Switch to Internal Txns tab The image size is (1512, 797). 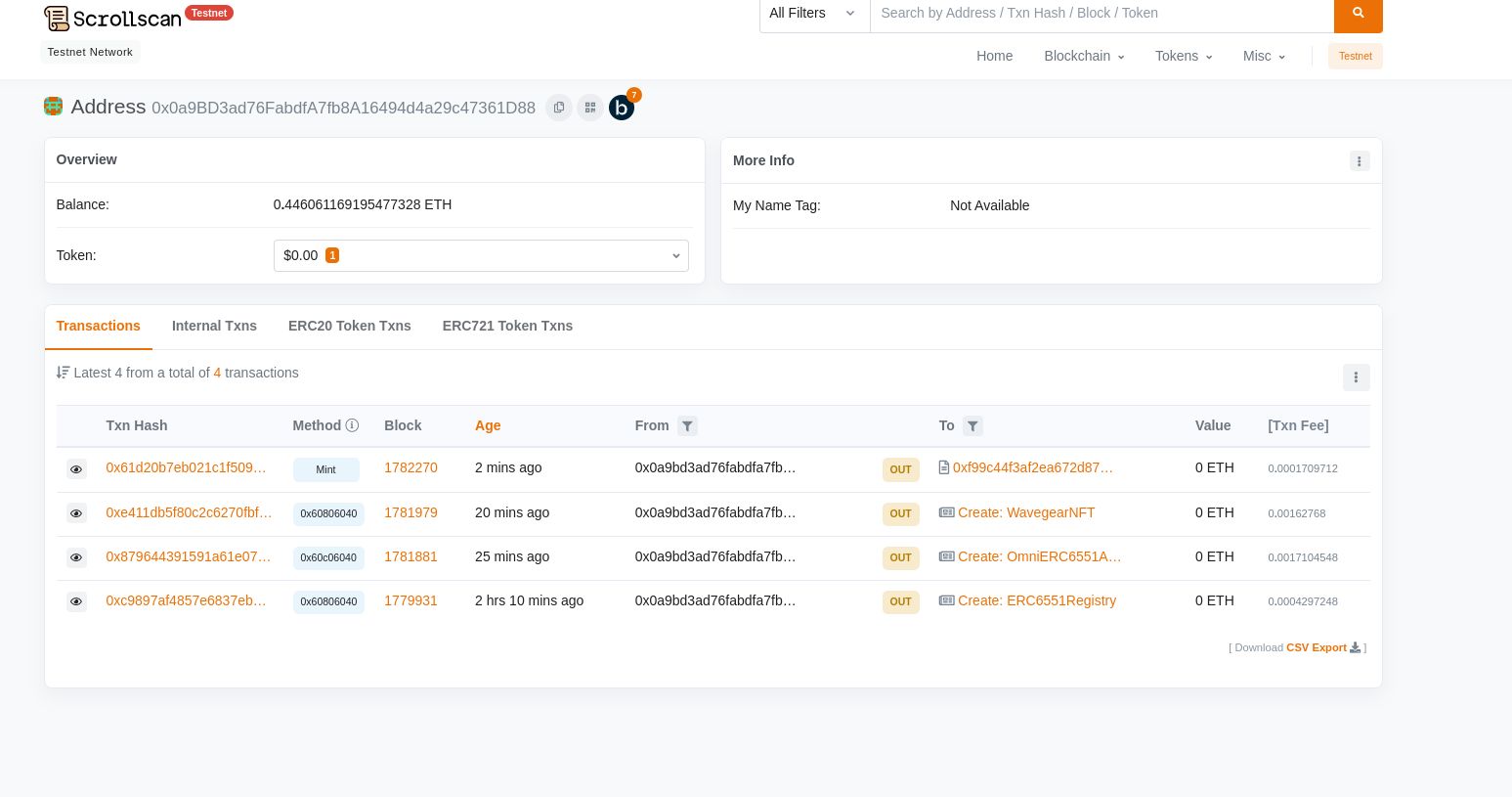pos(214,326)
